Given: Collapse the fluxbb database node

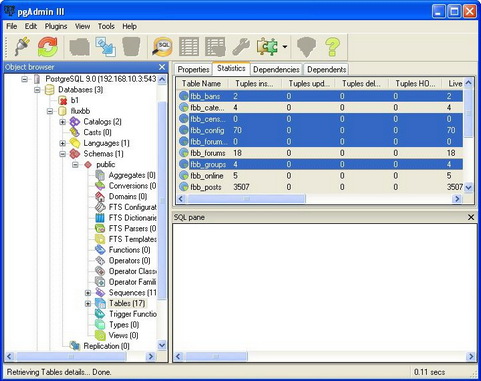Looking at the screenshot, I should click(50, 111).
